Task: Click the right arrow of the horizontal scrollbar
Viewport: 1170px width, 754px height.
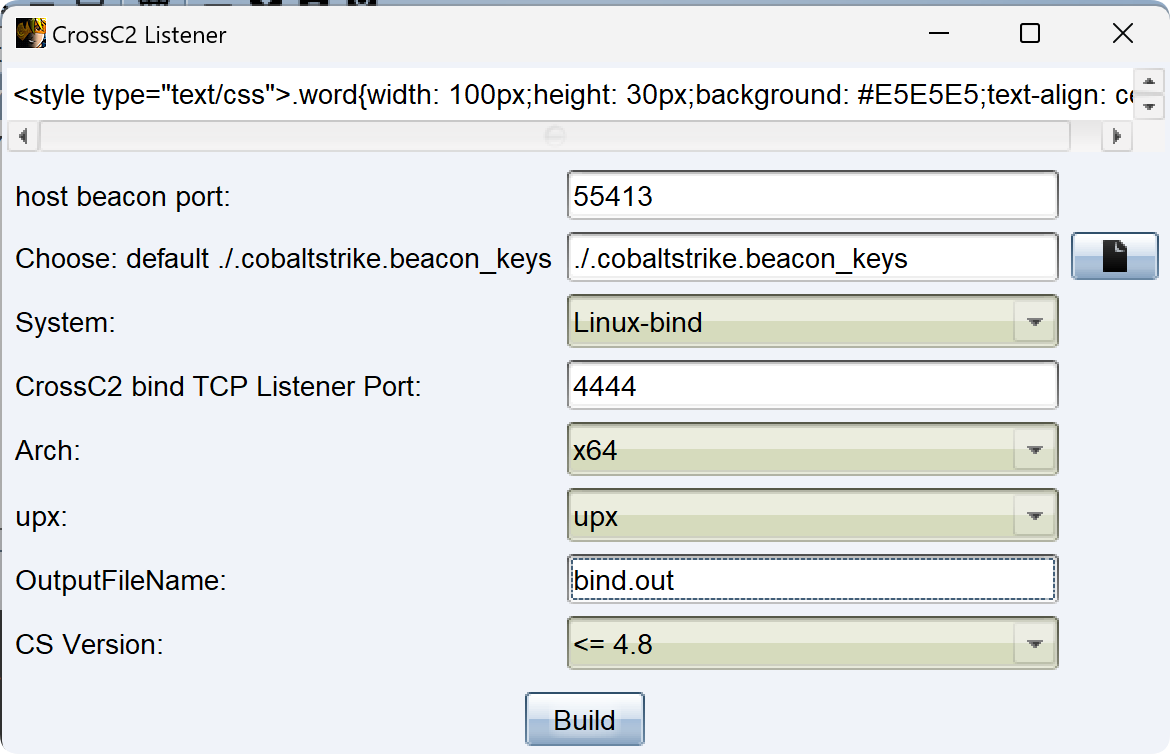Action: pos(1117,137)
